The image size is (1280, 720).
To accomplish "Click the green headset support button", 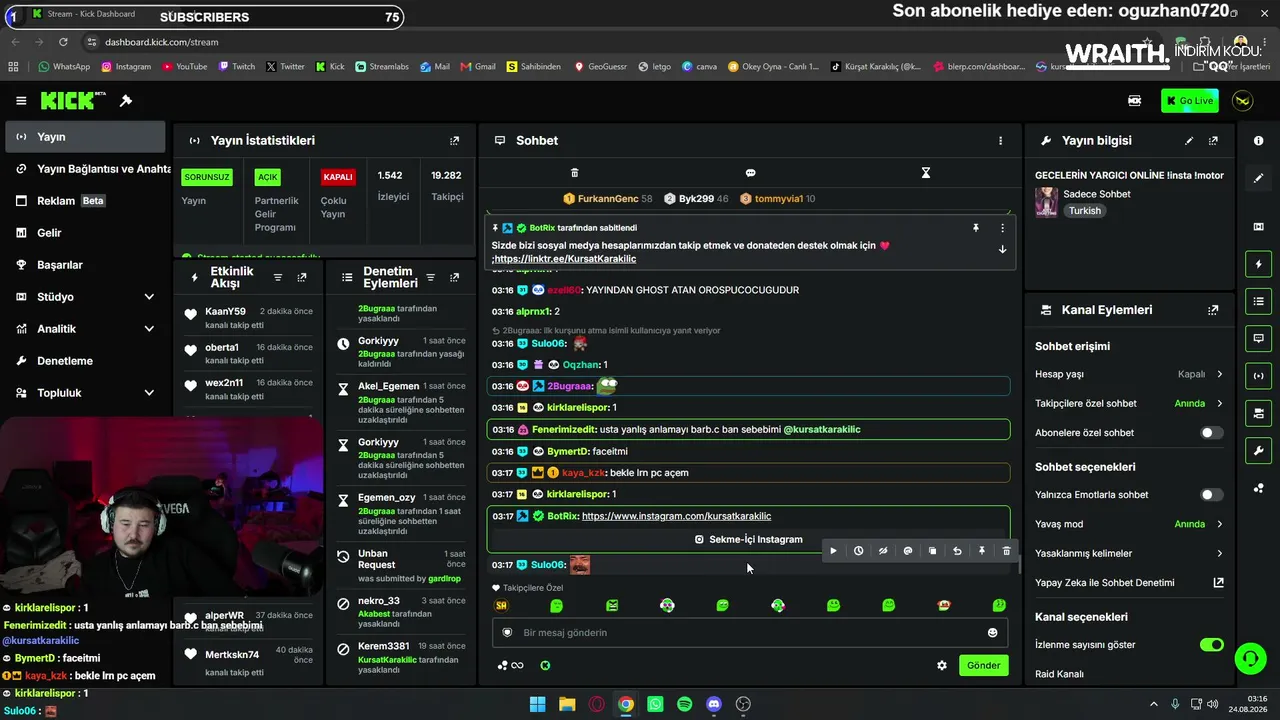I will pyautogui.click(x=1250, y=657).
